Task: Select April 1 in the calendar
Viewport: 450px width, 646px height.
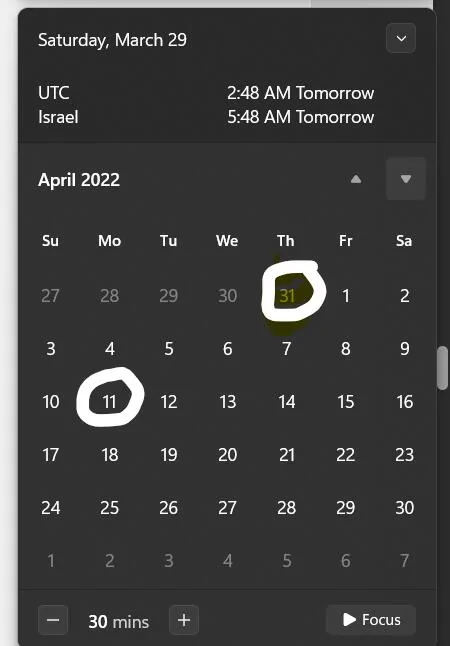Action: click(346, 296)
